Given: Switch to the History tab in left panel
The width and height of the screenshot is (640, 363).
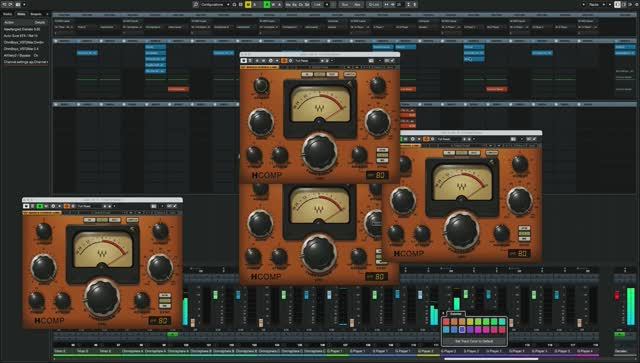Looking at the screenshot, I should tap(21, 14).
